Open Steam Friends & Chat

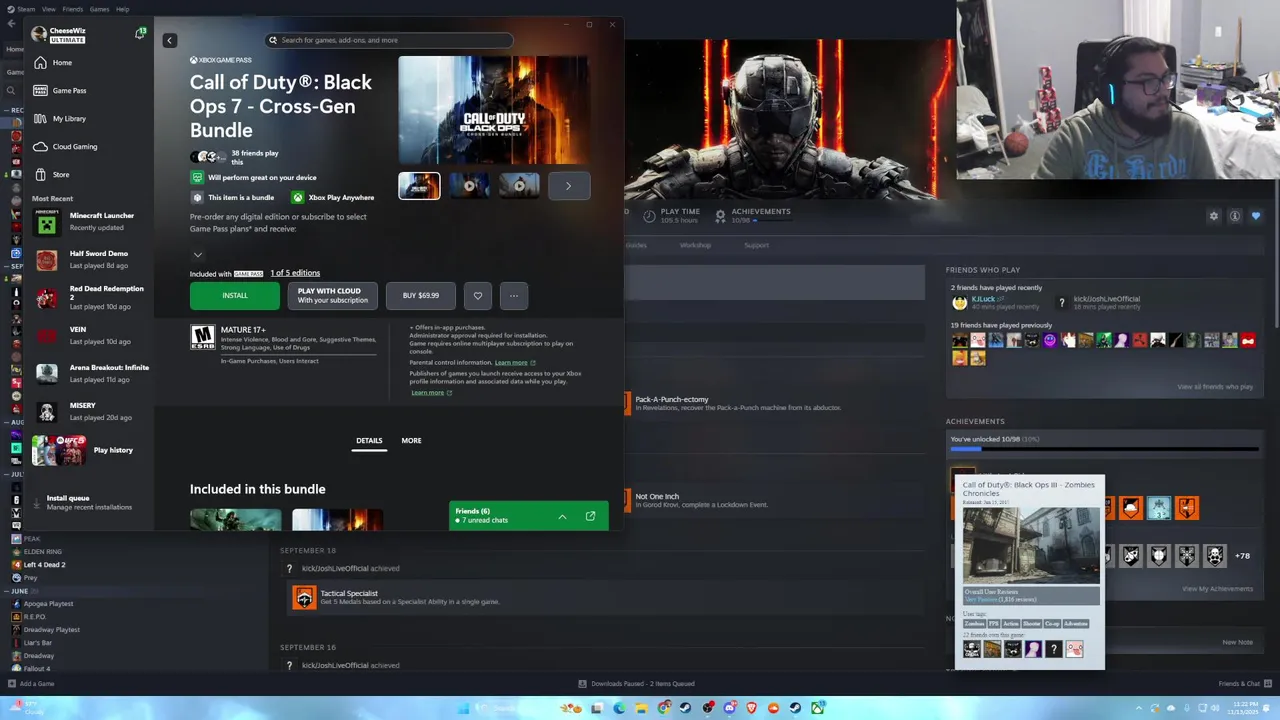(x=1245, y=684)
